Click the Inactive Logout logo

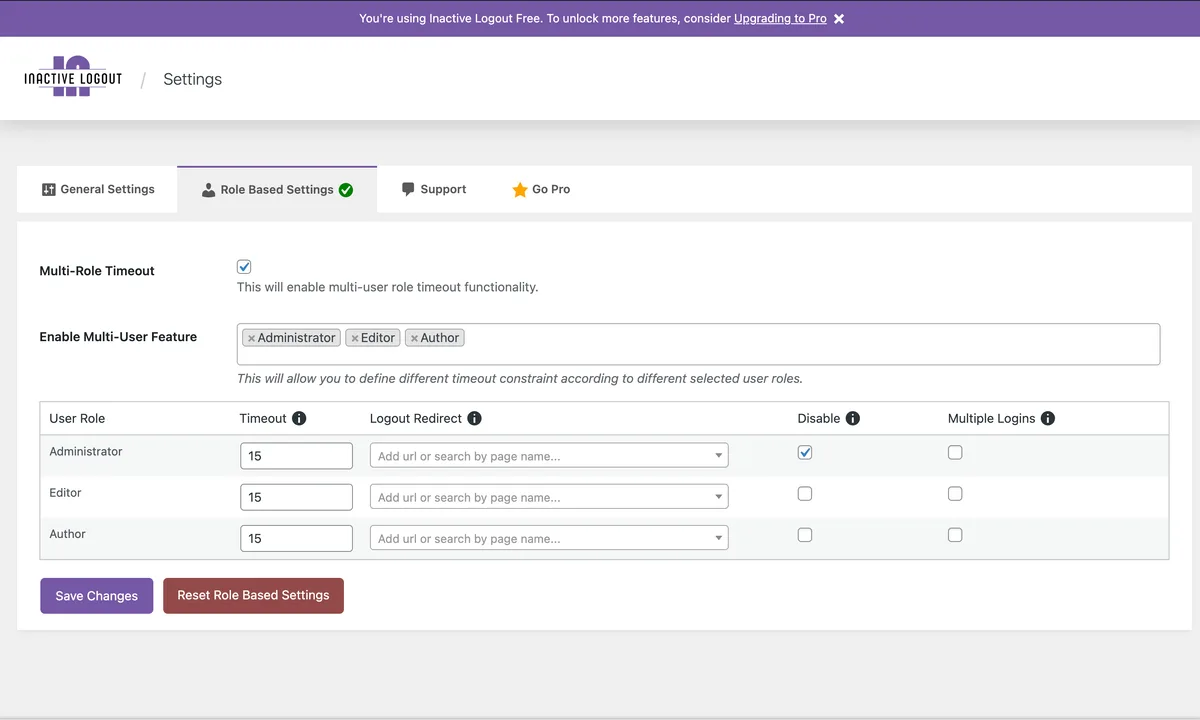[x=73, y=77]
